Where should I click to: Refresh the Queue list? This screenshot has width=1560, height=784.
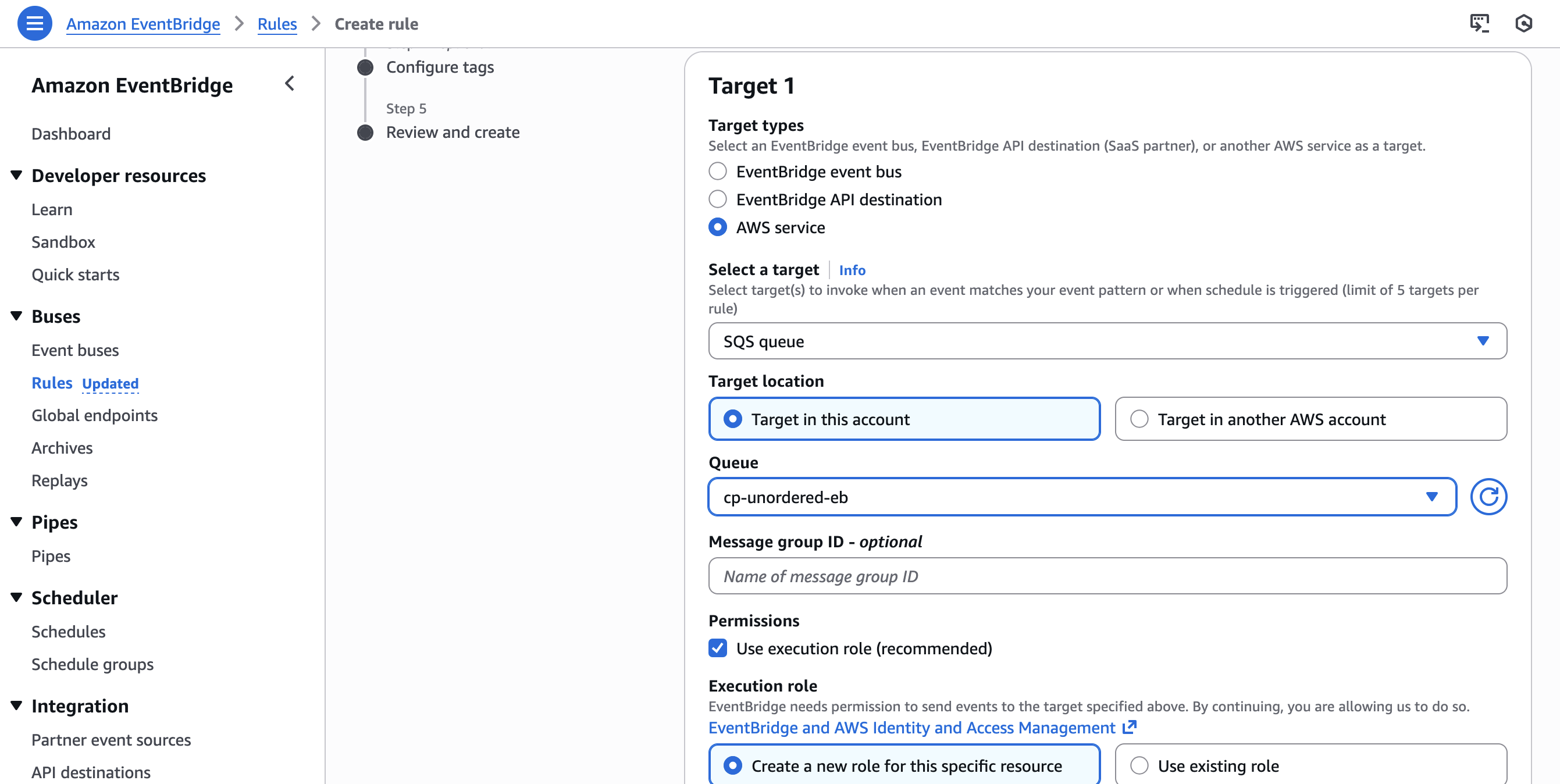[x=1488, y=497]
